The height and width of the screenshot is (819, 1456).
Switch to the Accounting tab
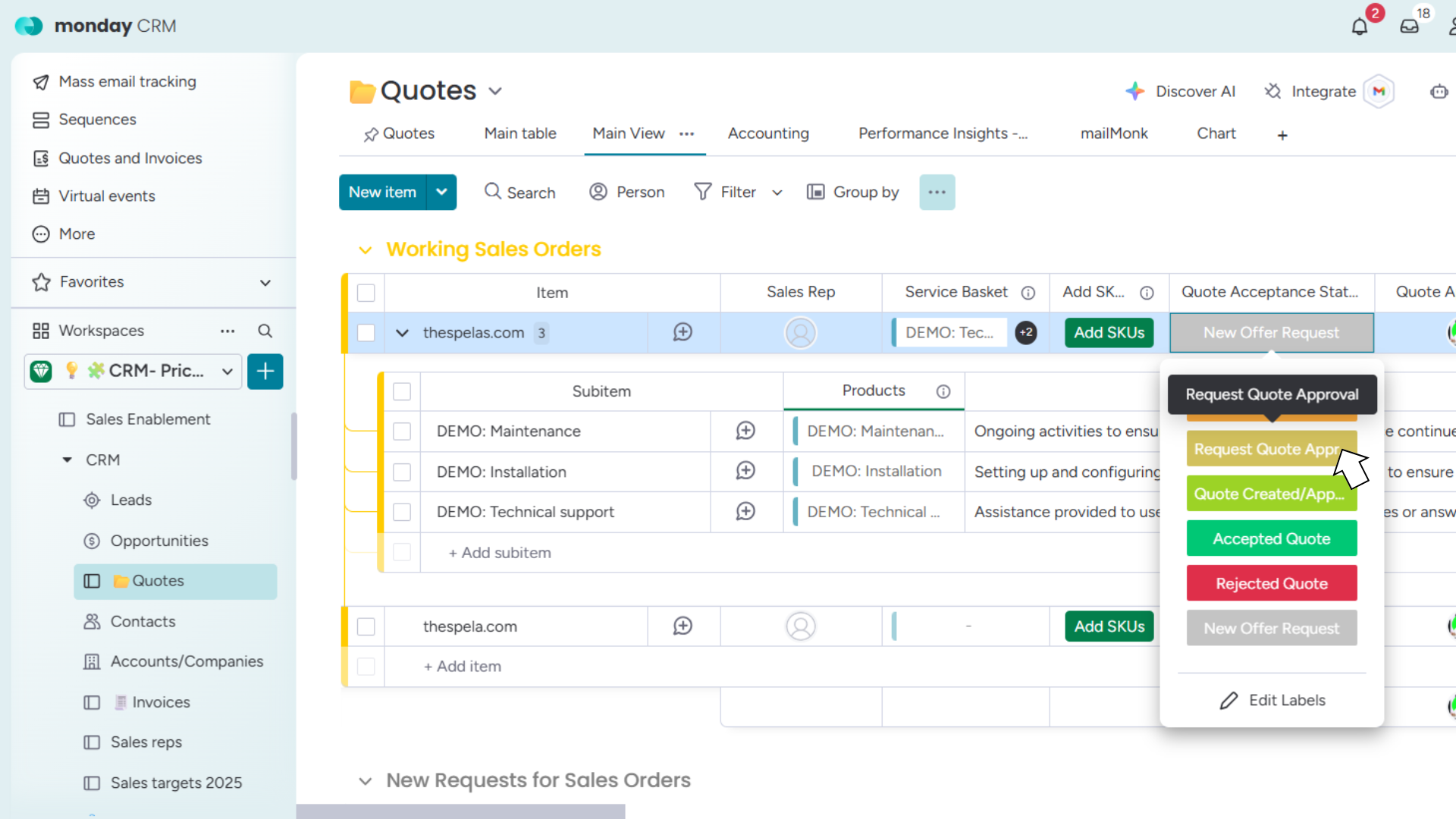pos(767,133)
